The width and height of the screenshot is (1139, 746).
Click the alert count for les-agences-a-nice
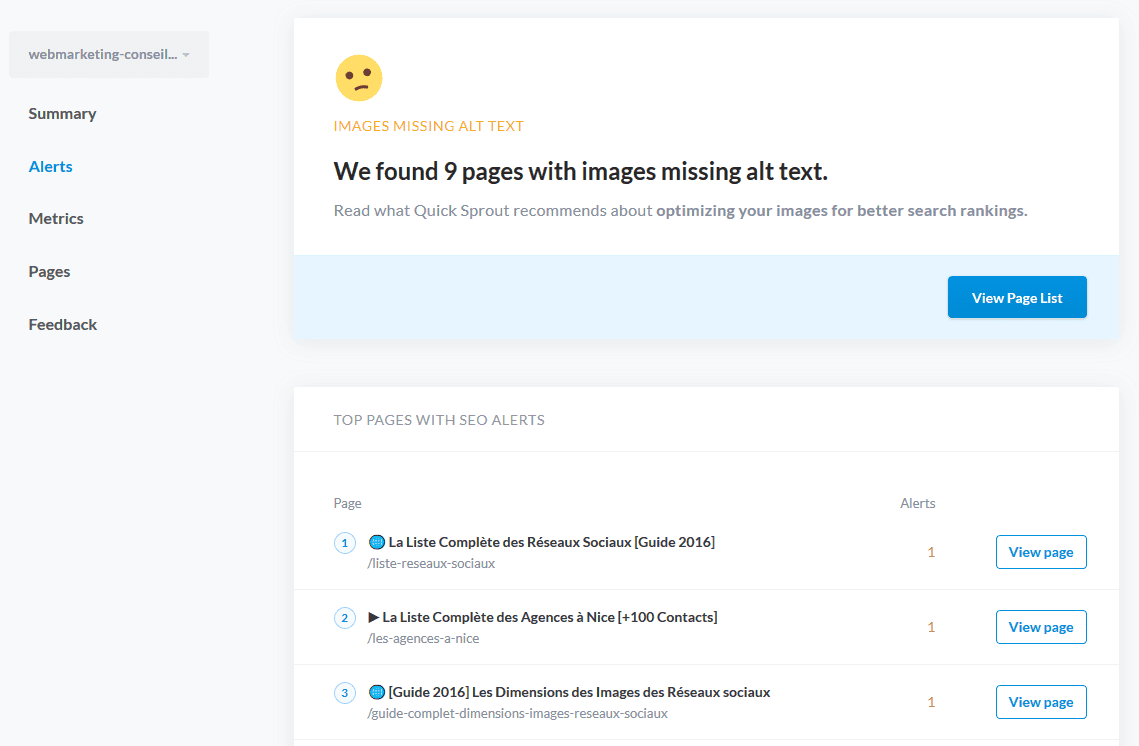point(931,628)
